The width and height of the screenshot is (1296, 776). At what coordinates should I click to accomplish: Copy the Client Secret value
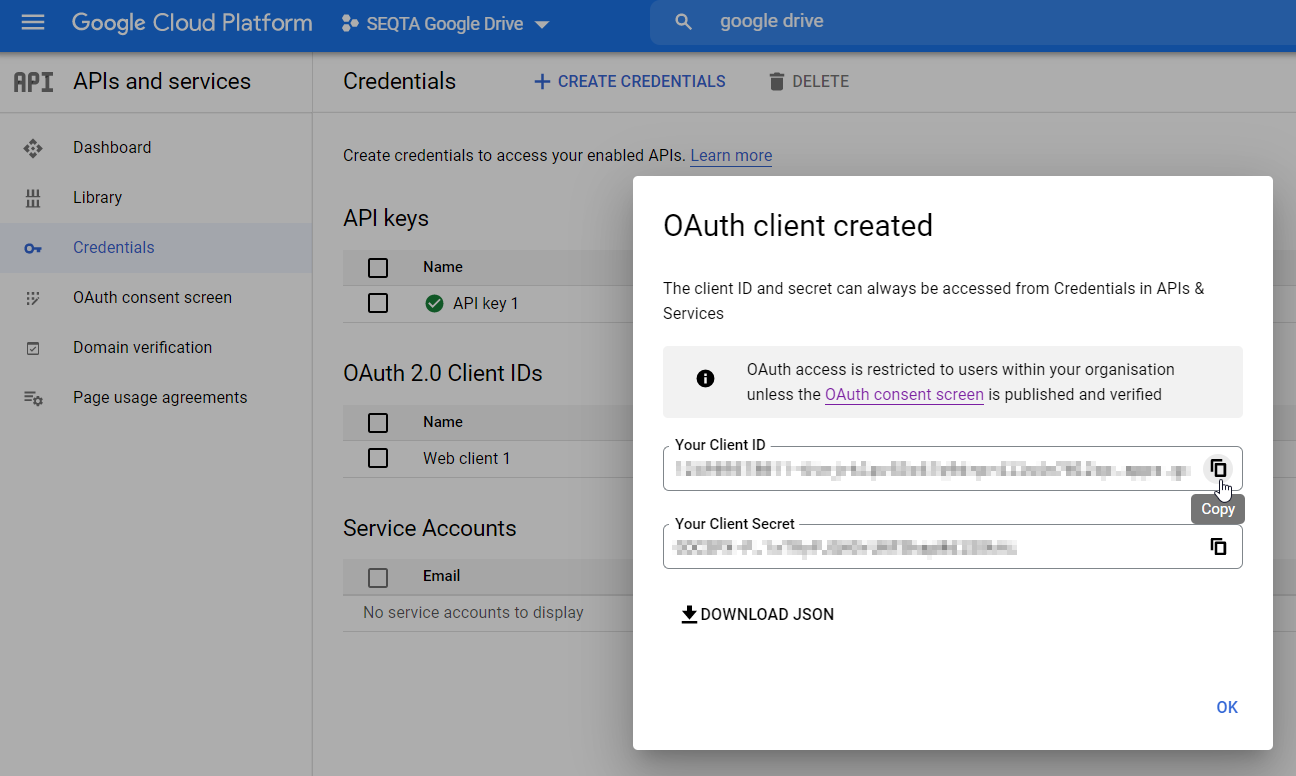tap(1218, 547)
